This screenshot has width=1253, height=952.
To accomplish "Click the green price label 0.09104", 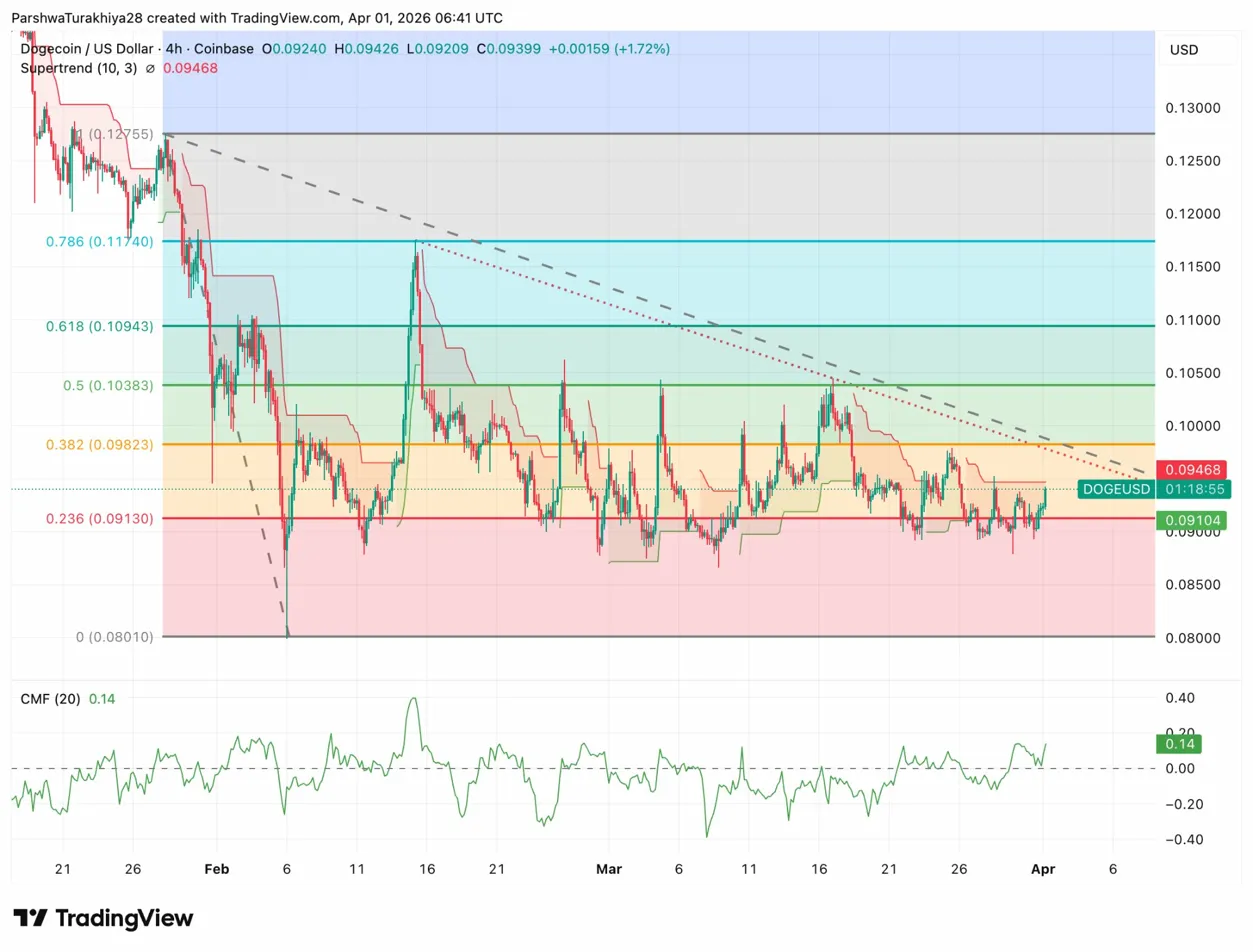I will click(1190, 520).
